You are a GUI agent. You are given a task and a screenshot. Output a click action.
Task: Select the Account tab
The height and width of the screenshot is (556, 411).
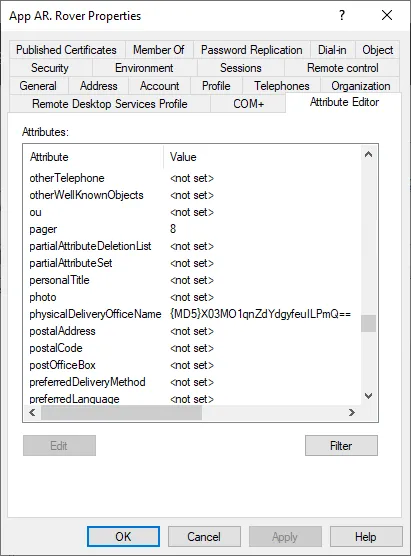click(x=160, y=86)
